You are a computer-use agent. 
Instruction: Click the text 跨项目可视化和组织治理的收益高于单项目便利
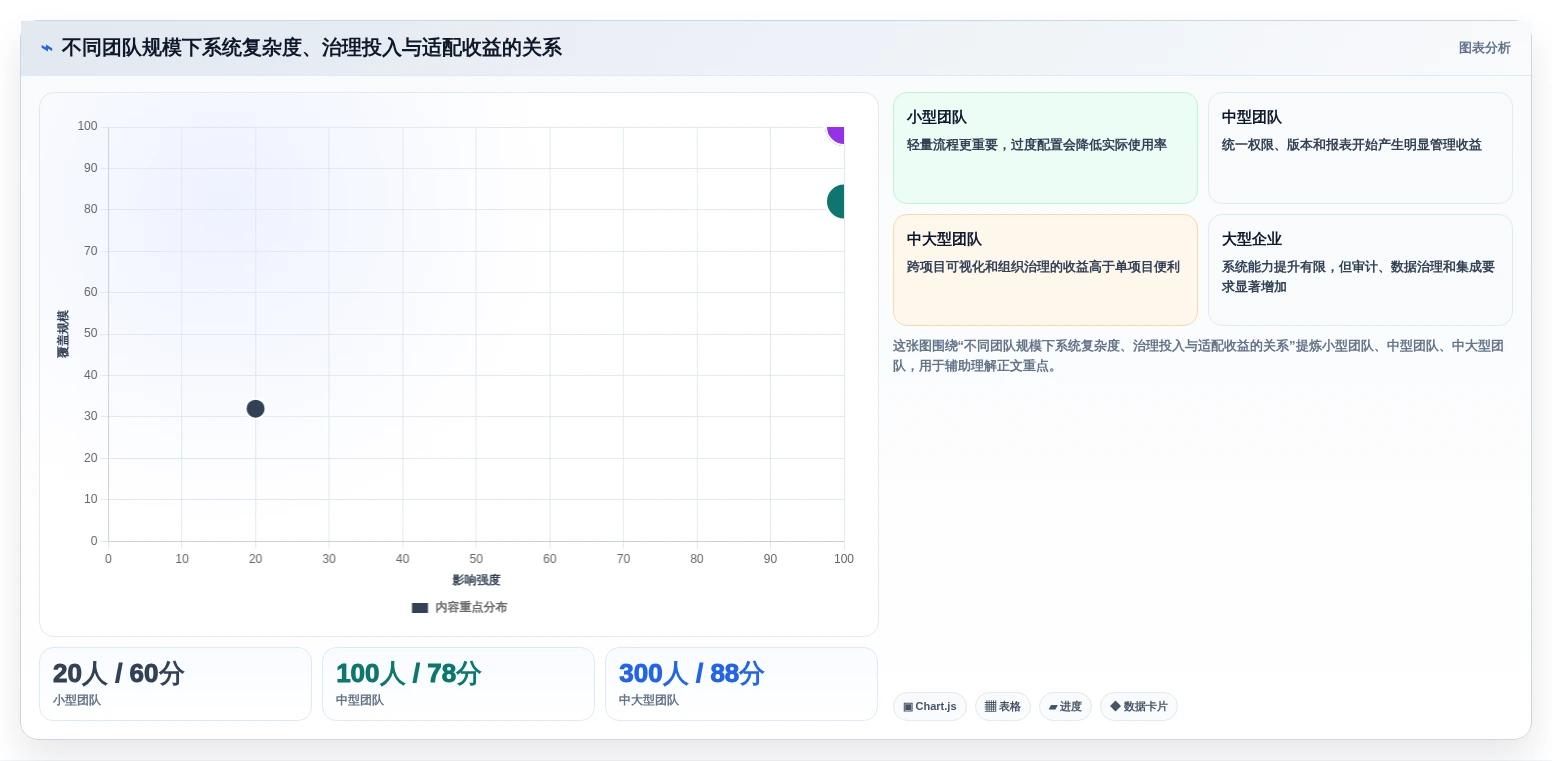[x=1043, y=267]
